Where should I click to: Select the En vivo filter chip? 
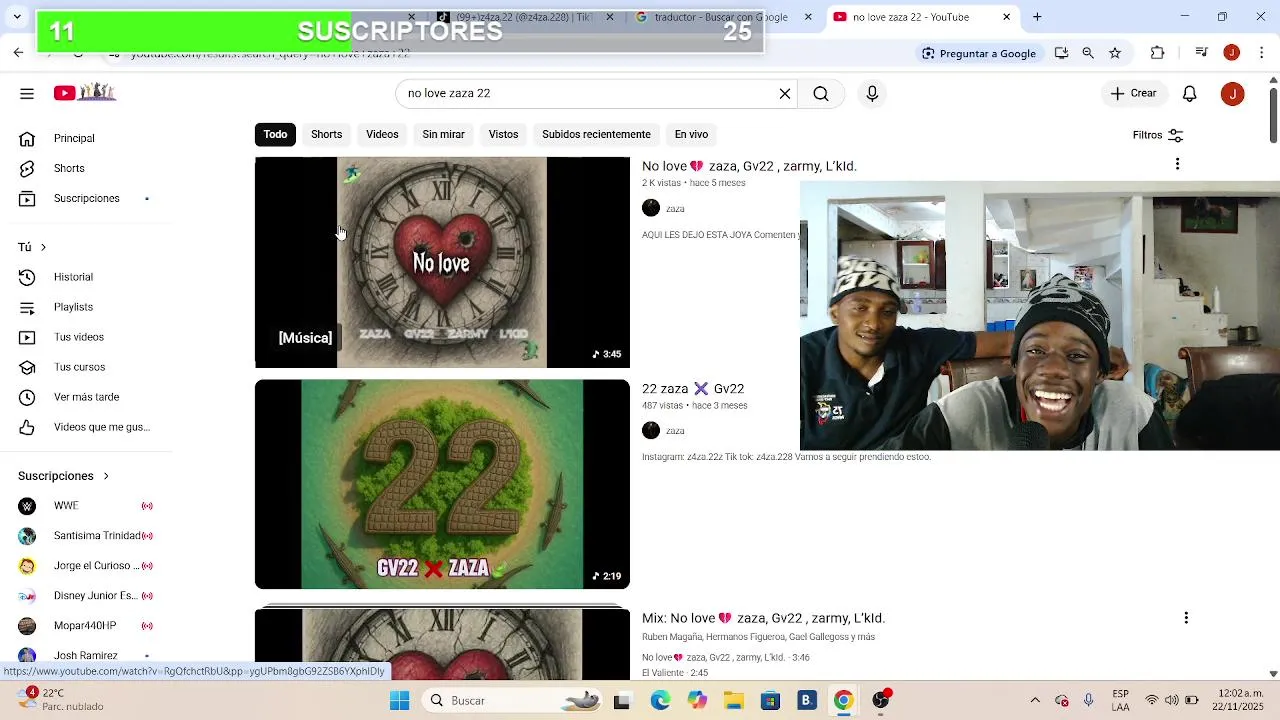pyautogui.click(x=691, y=134)
